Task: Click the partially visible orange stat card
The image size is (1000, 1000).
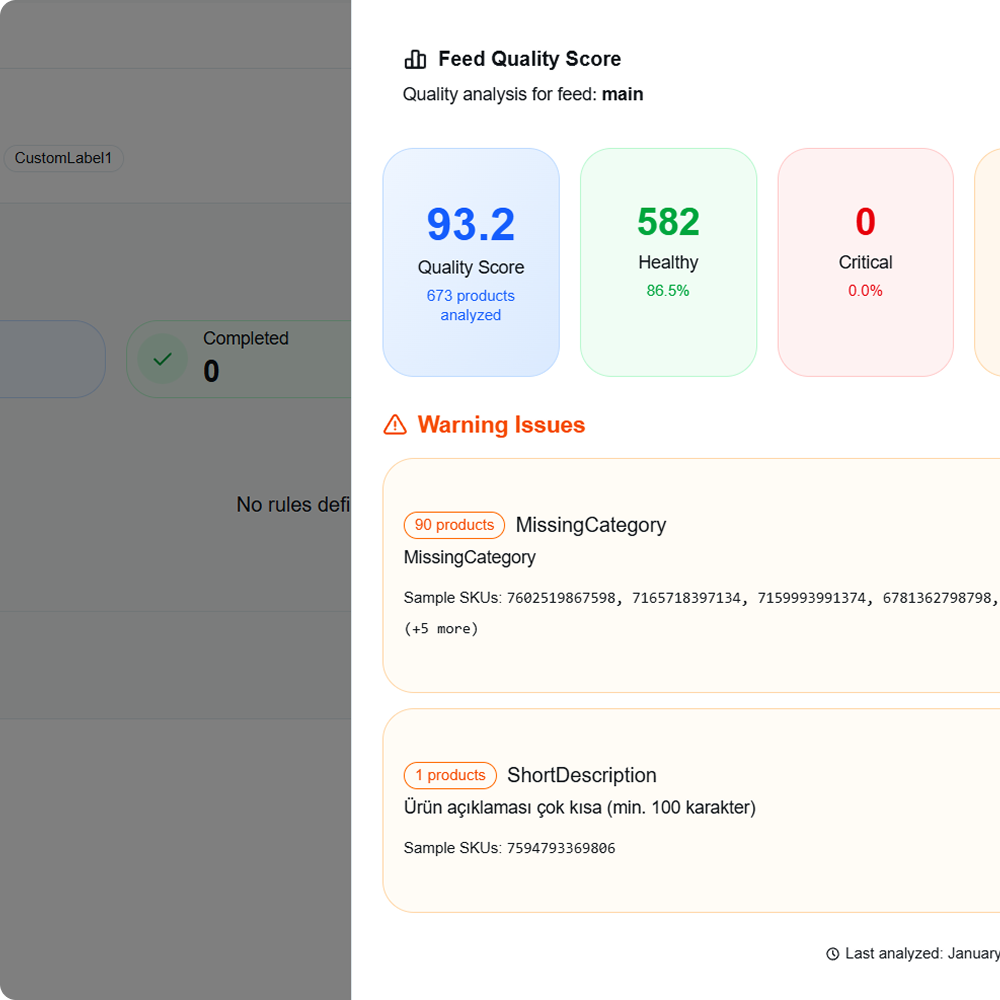Action: 988,263
